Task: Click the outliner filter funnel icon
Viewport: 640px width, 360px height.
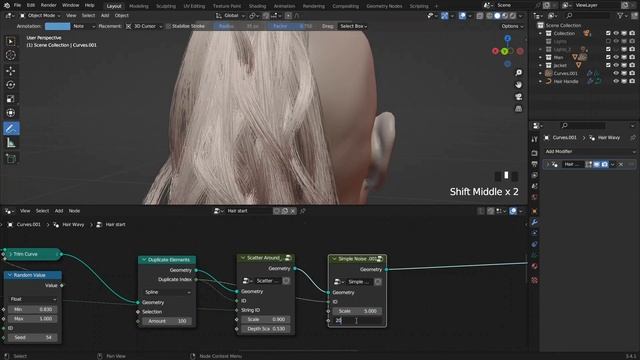Action: click(620, 16)
